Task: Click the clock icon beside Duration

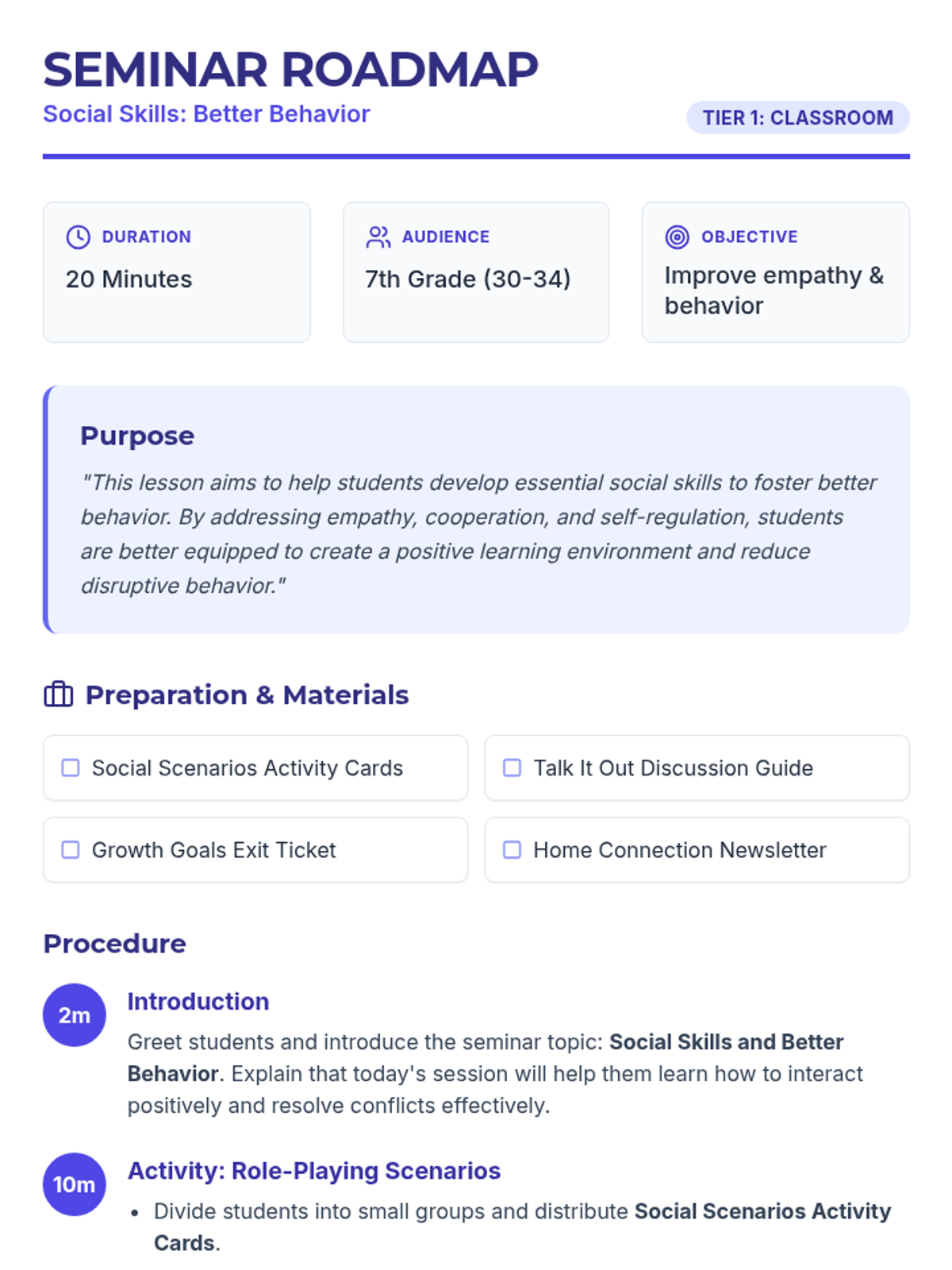Action: pyautogui.click(x=78, y=237)
